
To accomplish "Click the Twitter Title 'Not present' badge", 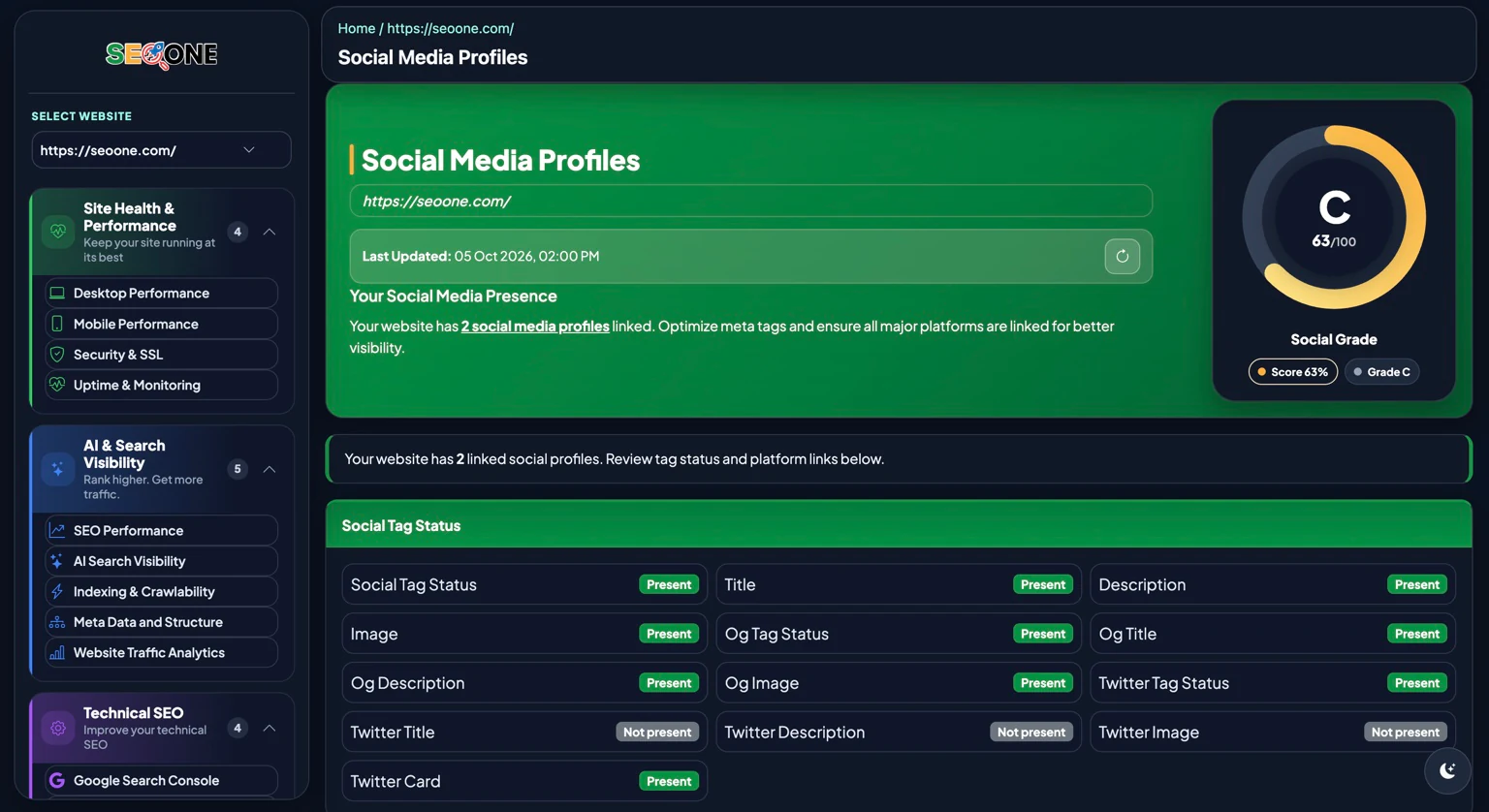I will click(657, 733).
